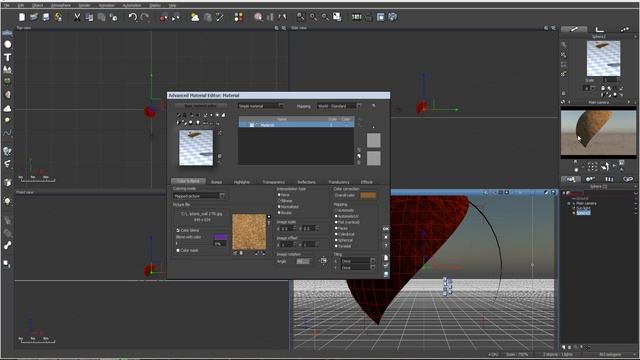Click the Basic material editor button
This screenshot has height=360, width=640.
[200, 106]
